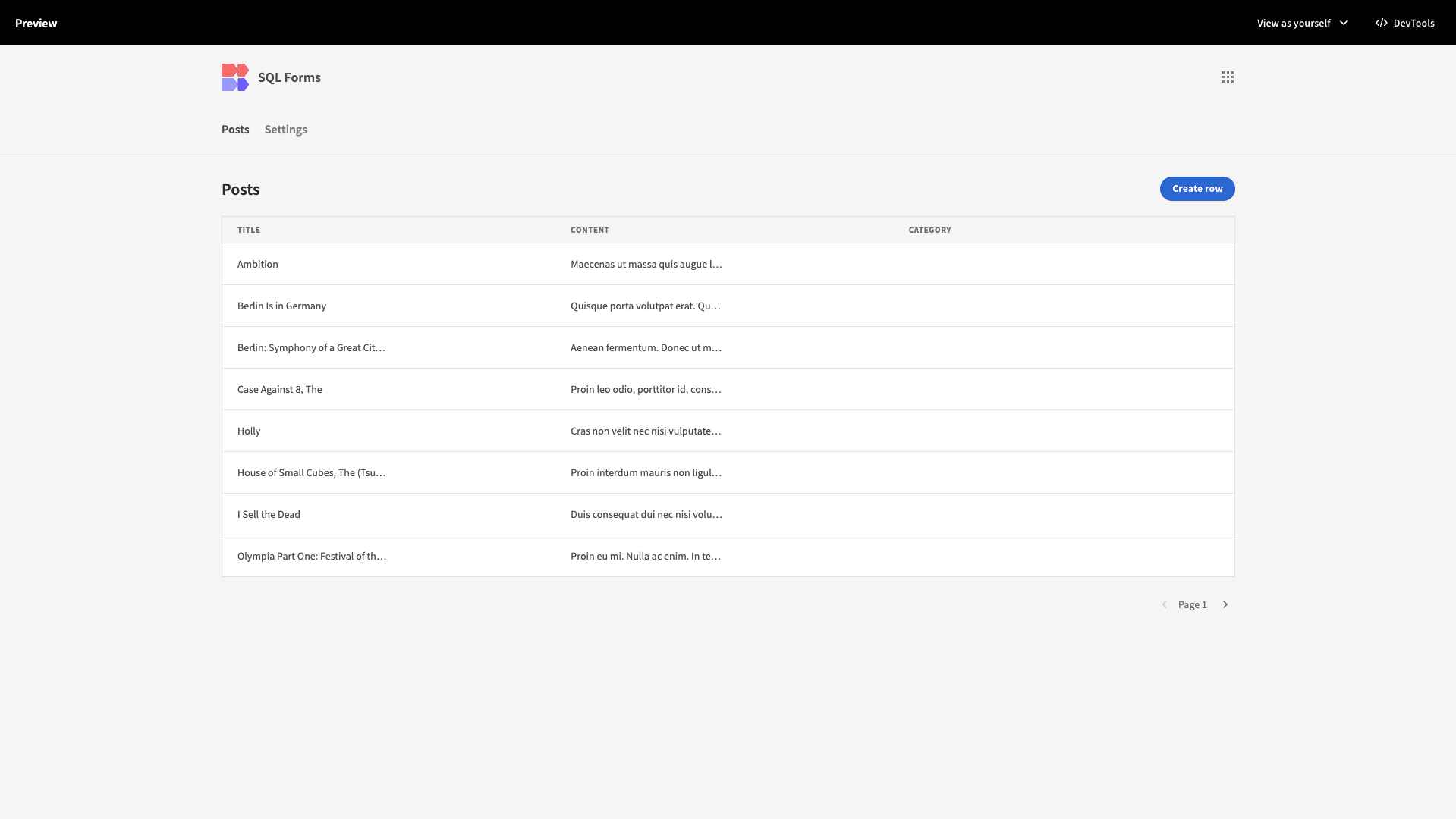The width and height of the screenshot is (1456, 819).
Task: Click the SQL Forms app logo
Action: pyautogui.click(x=234, y=77)
